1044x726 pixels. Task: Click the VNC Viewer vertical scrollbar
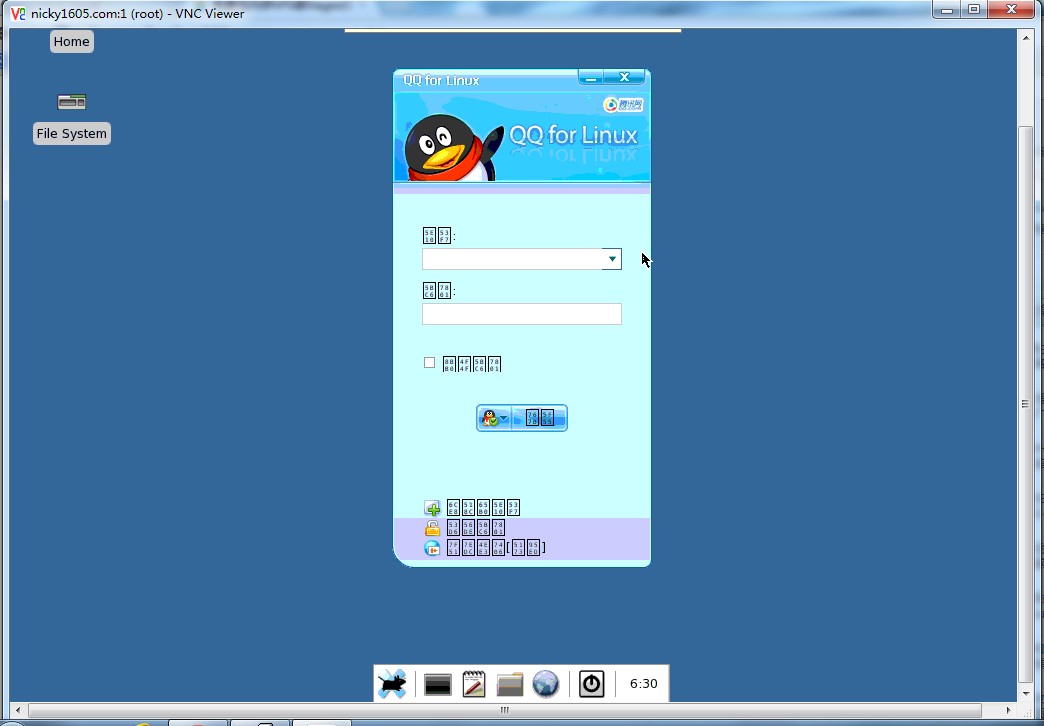[1025, 404]
